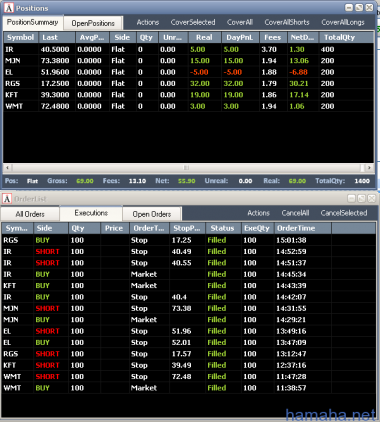Click the Positions window app logo icon
The image size is (380, 422).
9,8
